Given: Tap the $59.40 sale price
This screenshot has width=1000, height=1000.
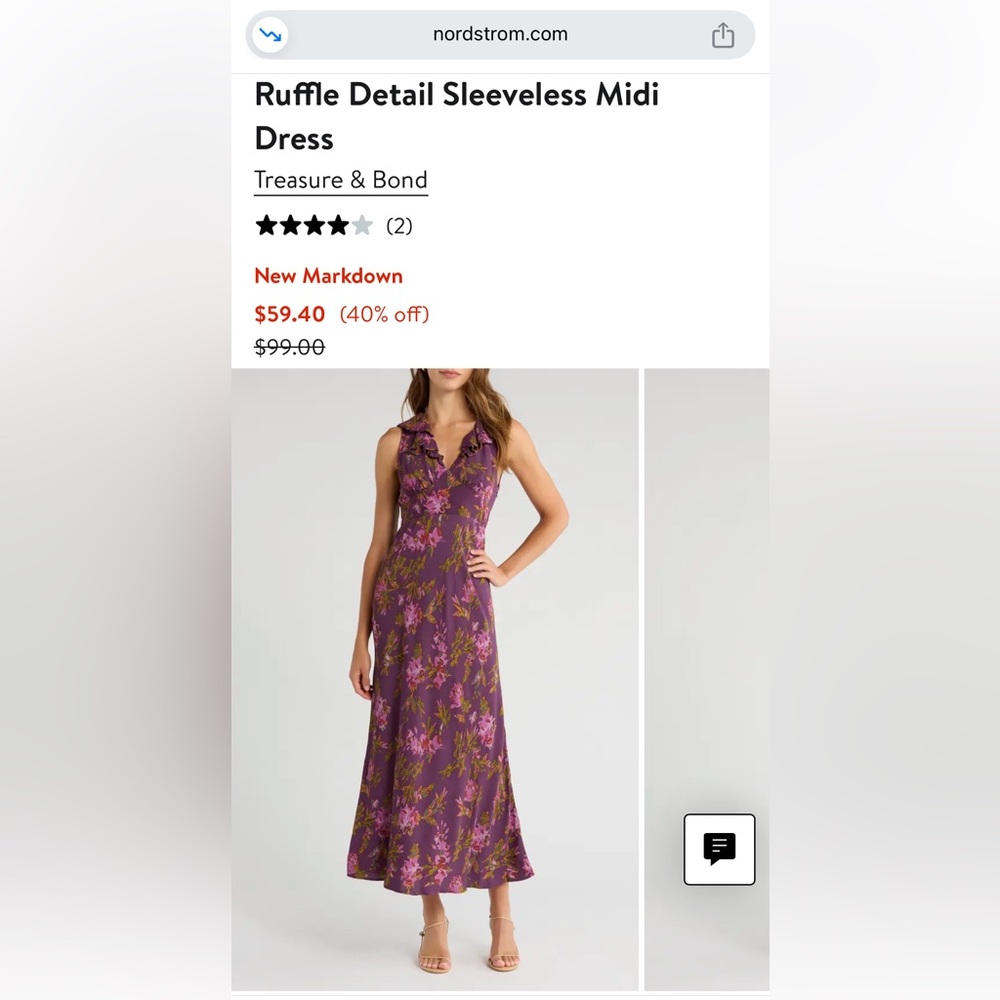Looking at the screenshot, I should (289, 314).
